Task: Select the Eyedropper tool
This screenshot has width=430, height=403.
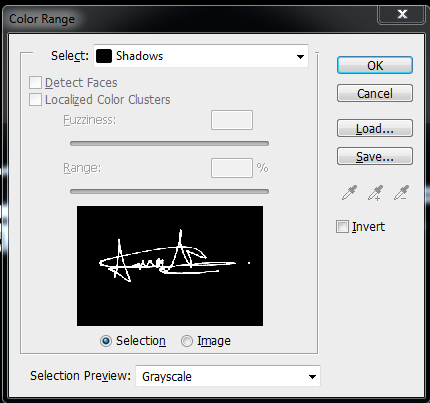Action: point(349,193)
